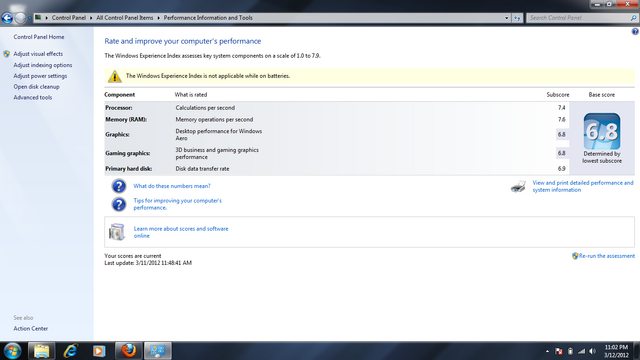Open address bar history dropdown arrow
Viewport: 640px width, 360px height.
[x=507, y=18]
